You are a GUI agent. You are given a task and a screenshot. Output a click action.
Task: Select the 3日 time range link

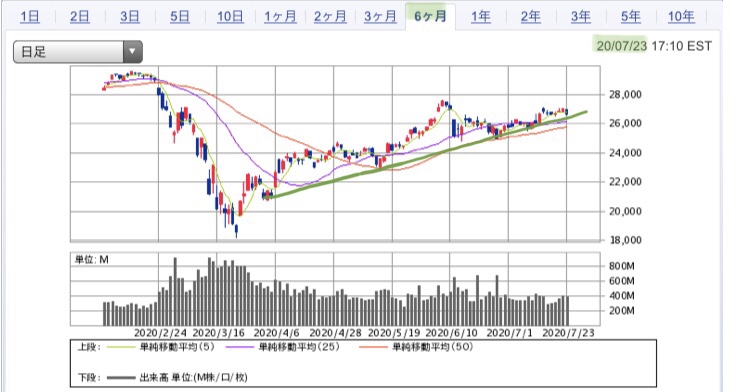coord(129,17)
